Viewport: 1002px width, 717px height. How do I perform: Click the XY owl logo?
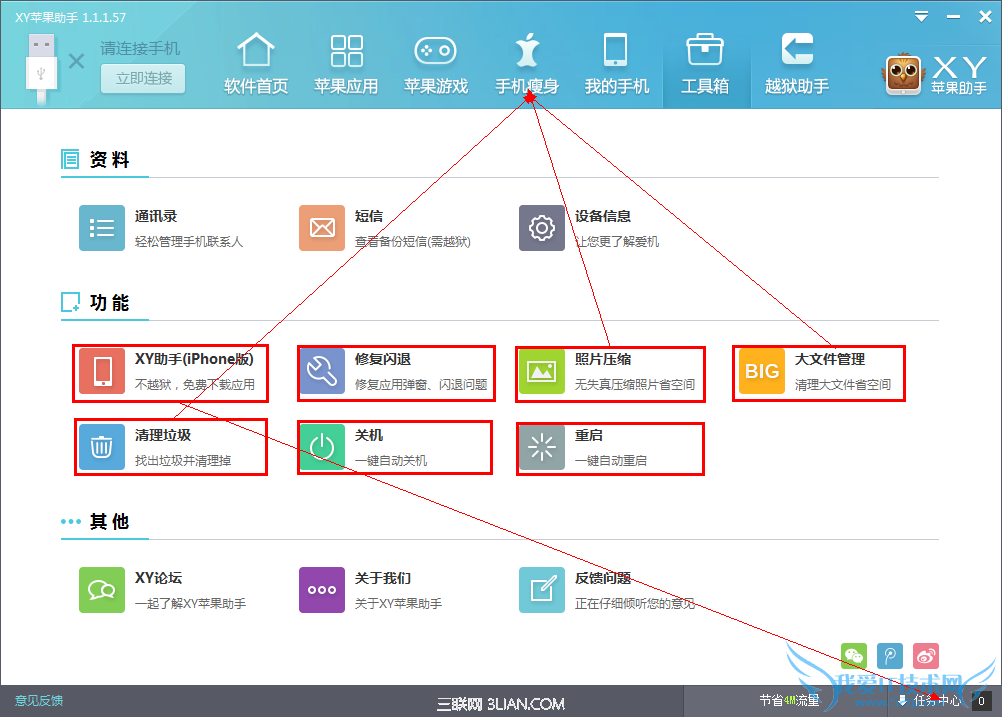point(903,74)
